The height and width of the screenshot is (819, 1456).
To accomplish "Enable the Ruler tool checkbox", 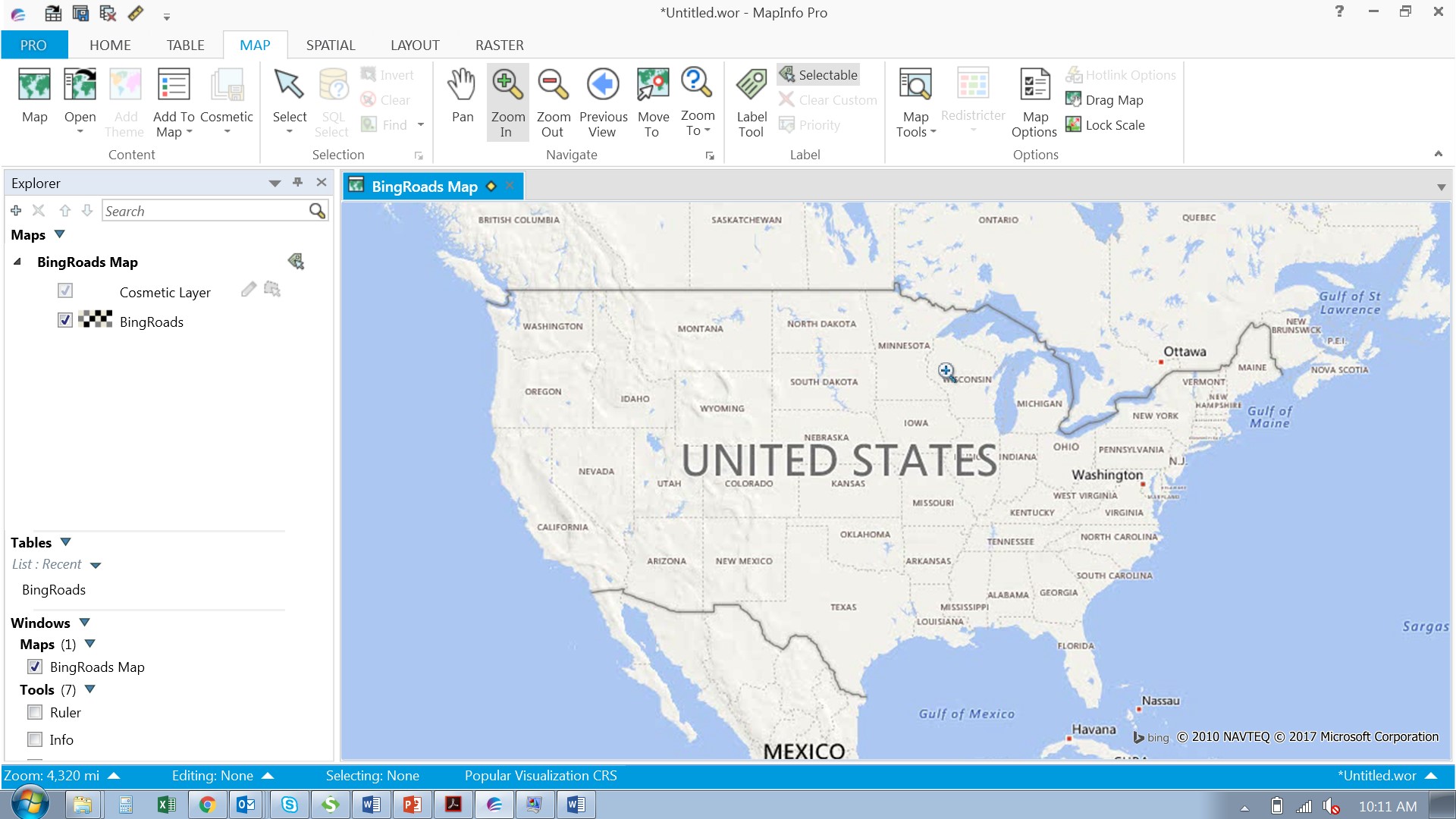I will point(35,712).
